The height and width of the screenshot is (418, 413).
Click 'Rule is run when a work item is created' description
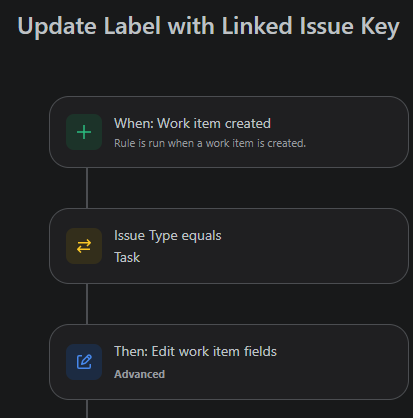210,143
